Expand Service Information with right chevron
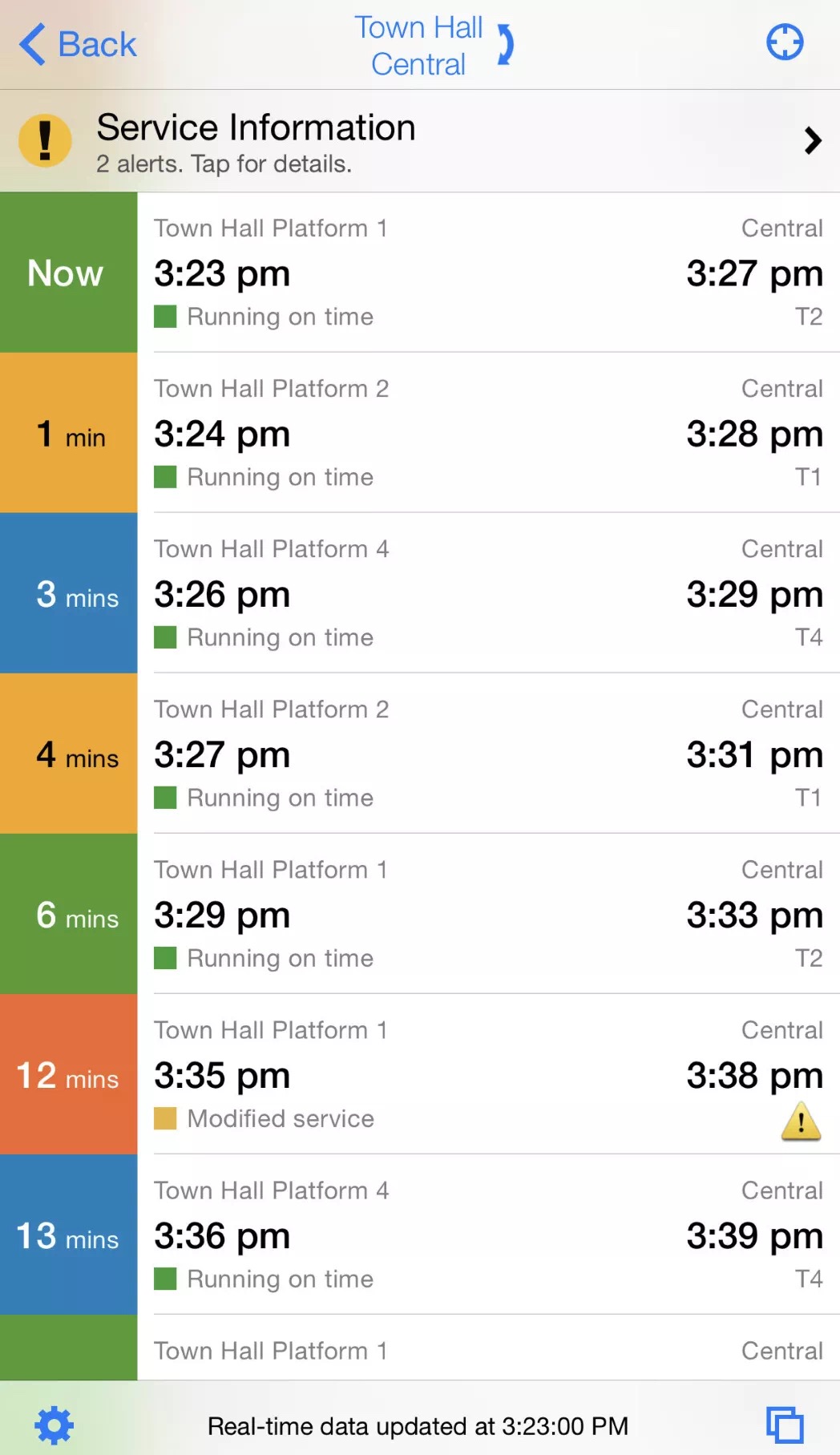 tap(813, 141)
